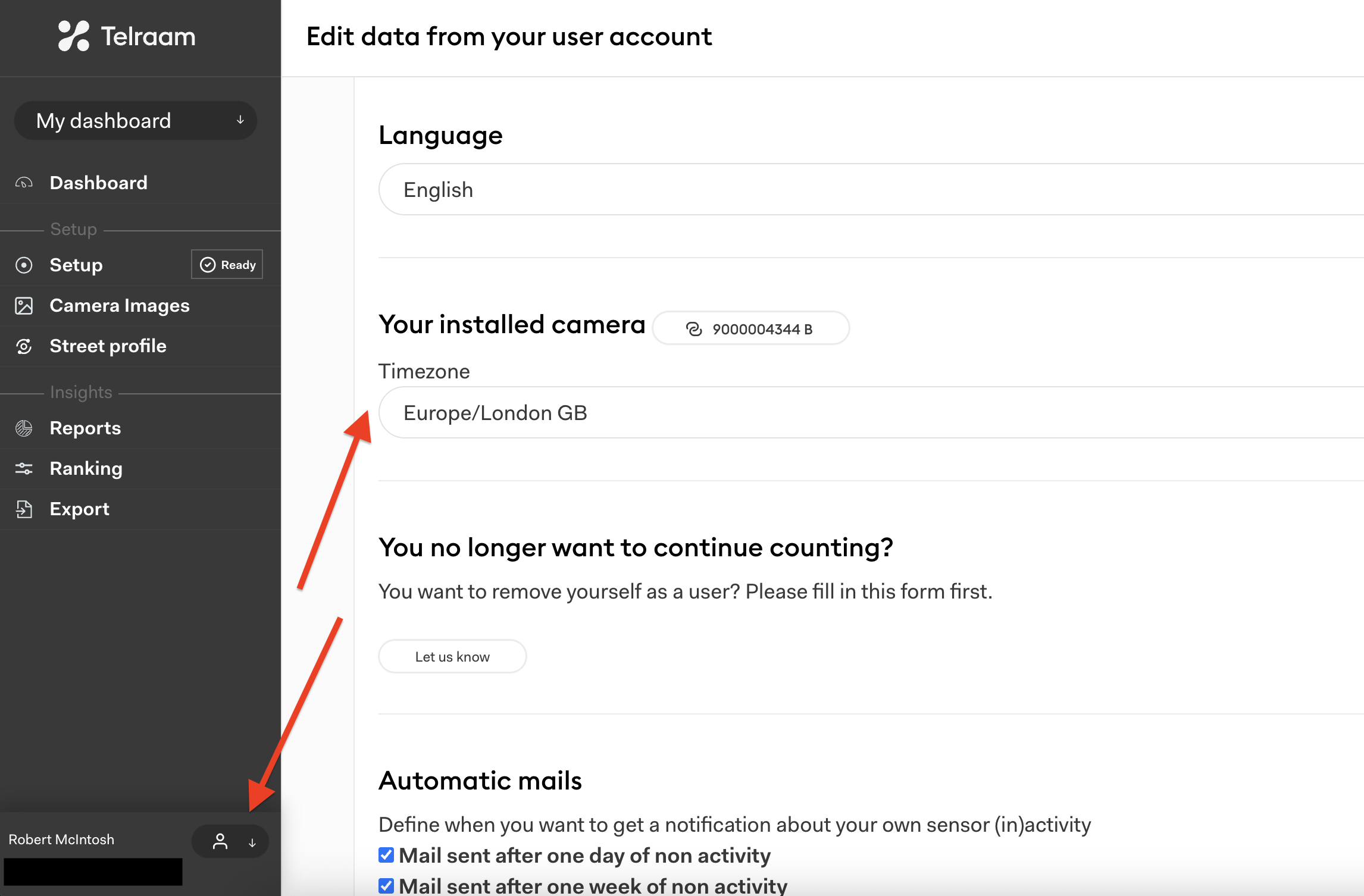Click the Ready status badge

(227, 265)
